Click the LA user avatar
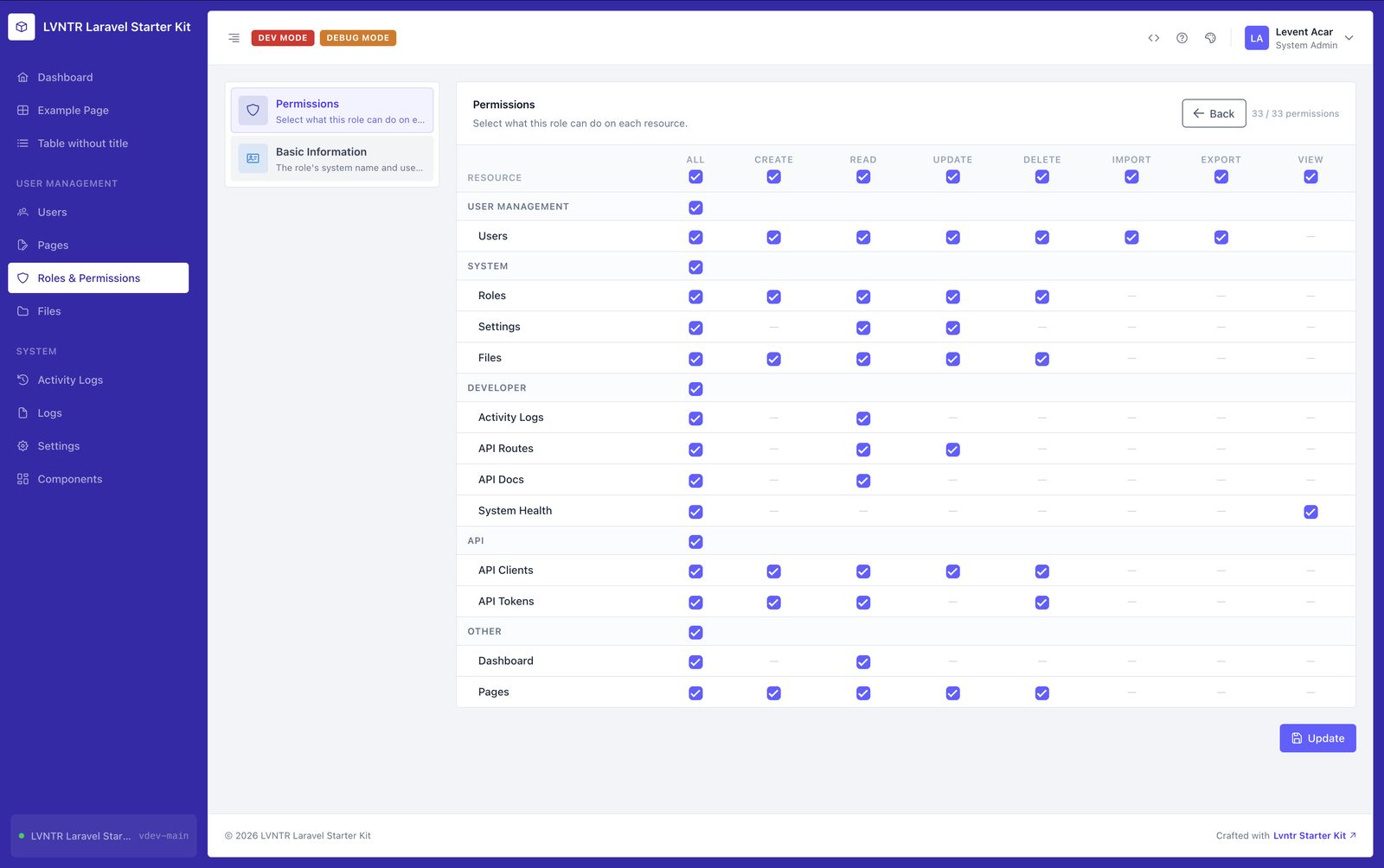The image size is (1384, 868). pyautogui.click(x=1257, y=38)
